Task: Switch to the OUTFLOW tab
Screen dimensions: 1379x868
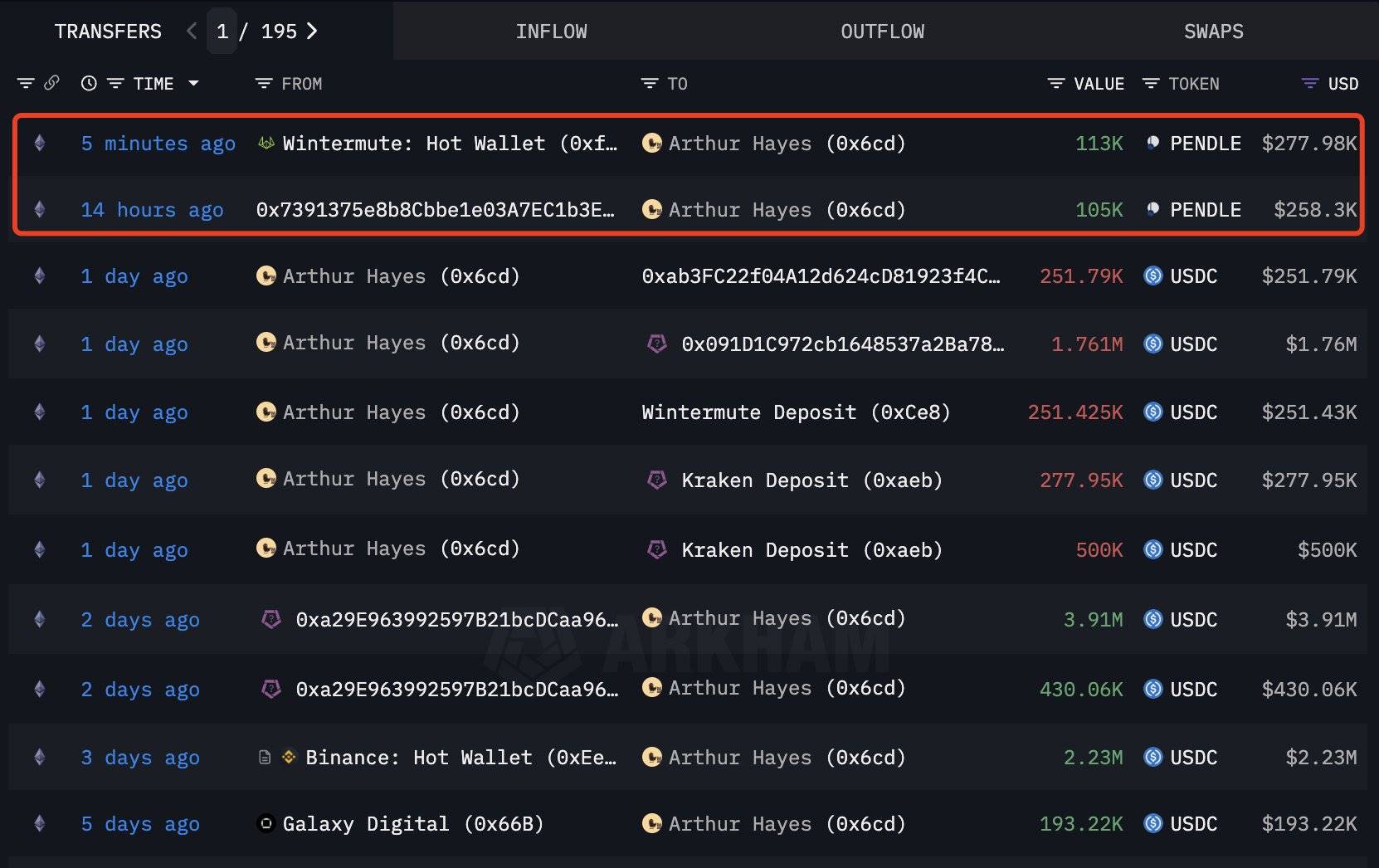Action: (882, 32)
